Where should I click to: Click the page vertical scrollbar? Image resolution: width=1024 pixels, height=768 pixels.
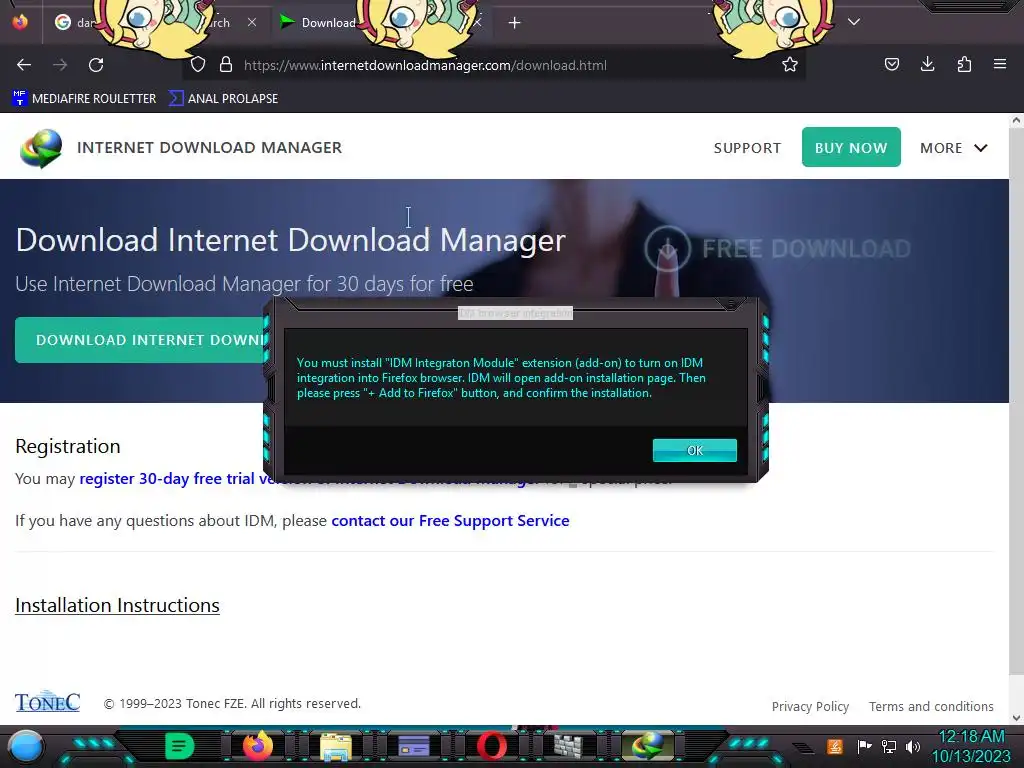pyautogui.click(x=1016, y=402)
